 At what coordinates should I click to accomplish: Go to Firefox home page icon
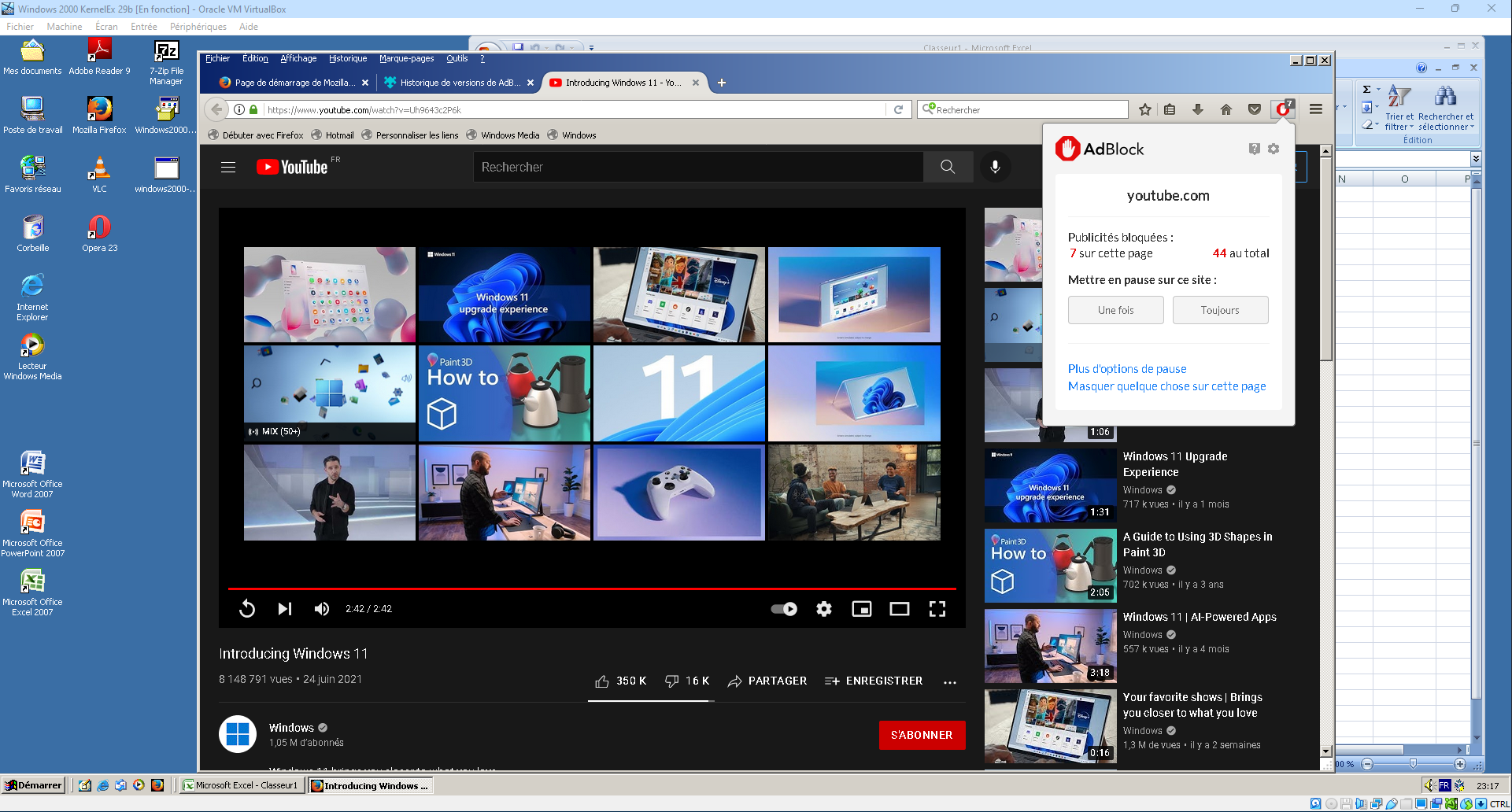point(1226,109)
